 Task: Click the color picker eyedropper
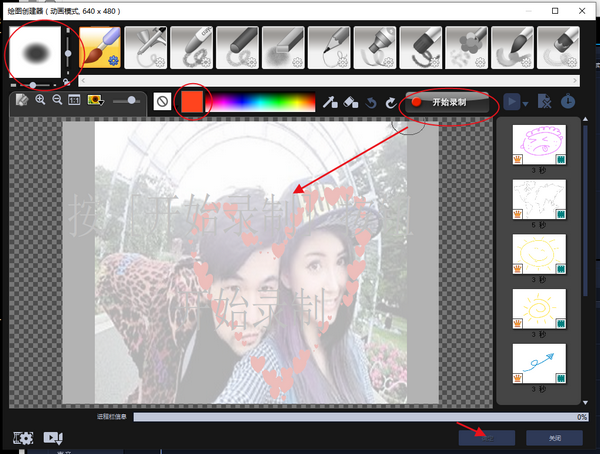click(x=329, y=102)
